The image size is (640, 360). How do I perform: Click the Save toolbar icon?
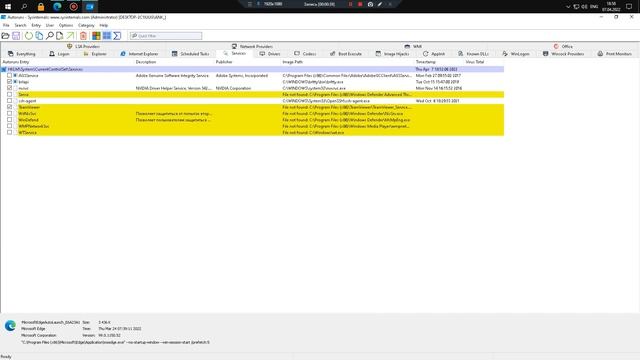point(16,36)
